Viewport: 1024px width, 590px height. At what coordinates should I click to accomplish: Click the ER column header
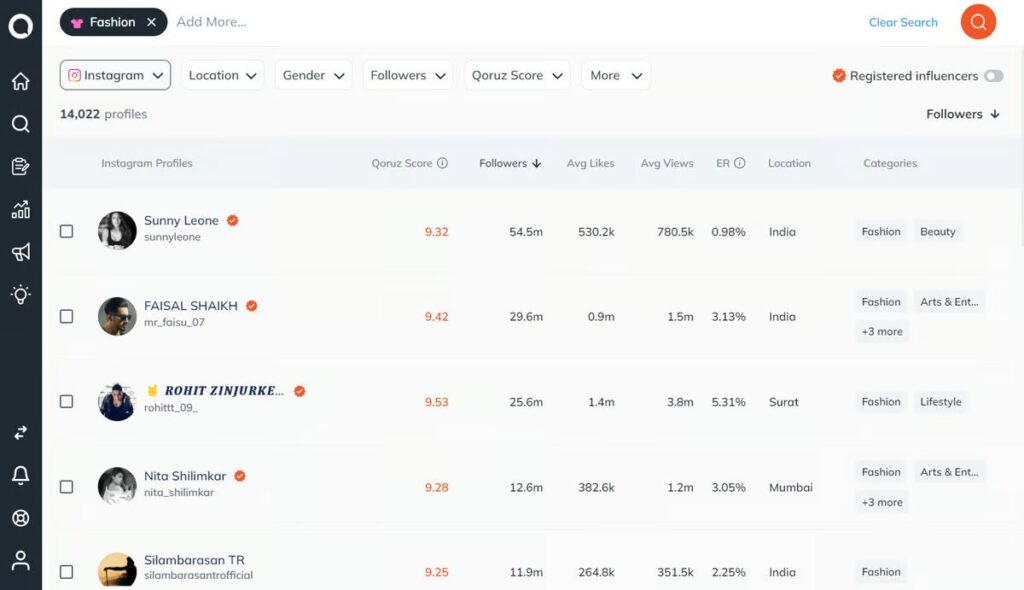point(722,163)
